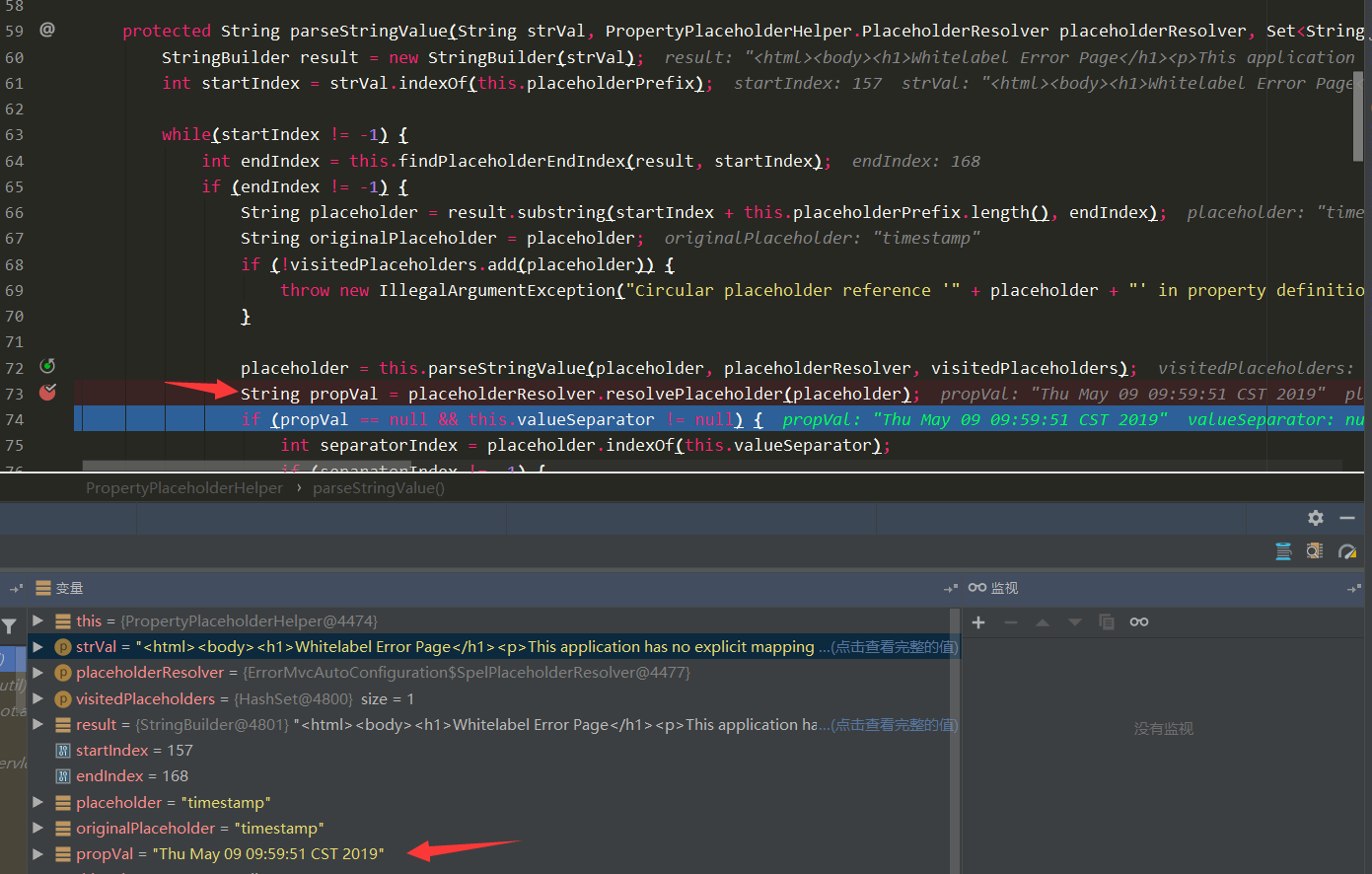Click 点击查看完整的值 link for result

point(895,725)
